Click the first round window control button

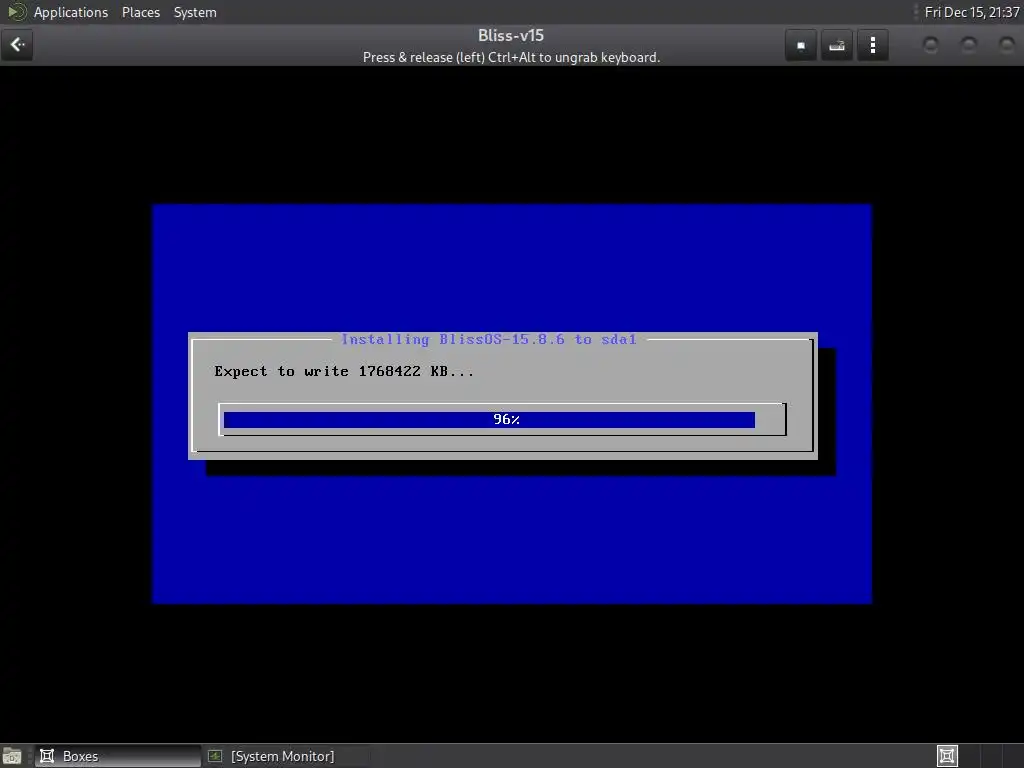(931, 44)
